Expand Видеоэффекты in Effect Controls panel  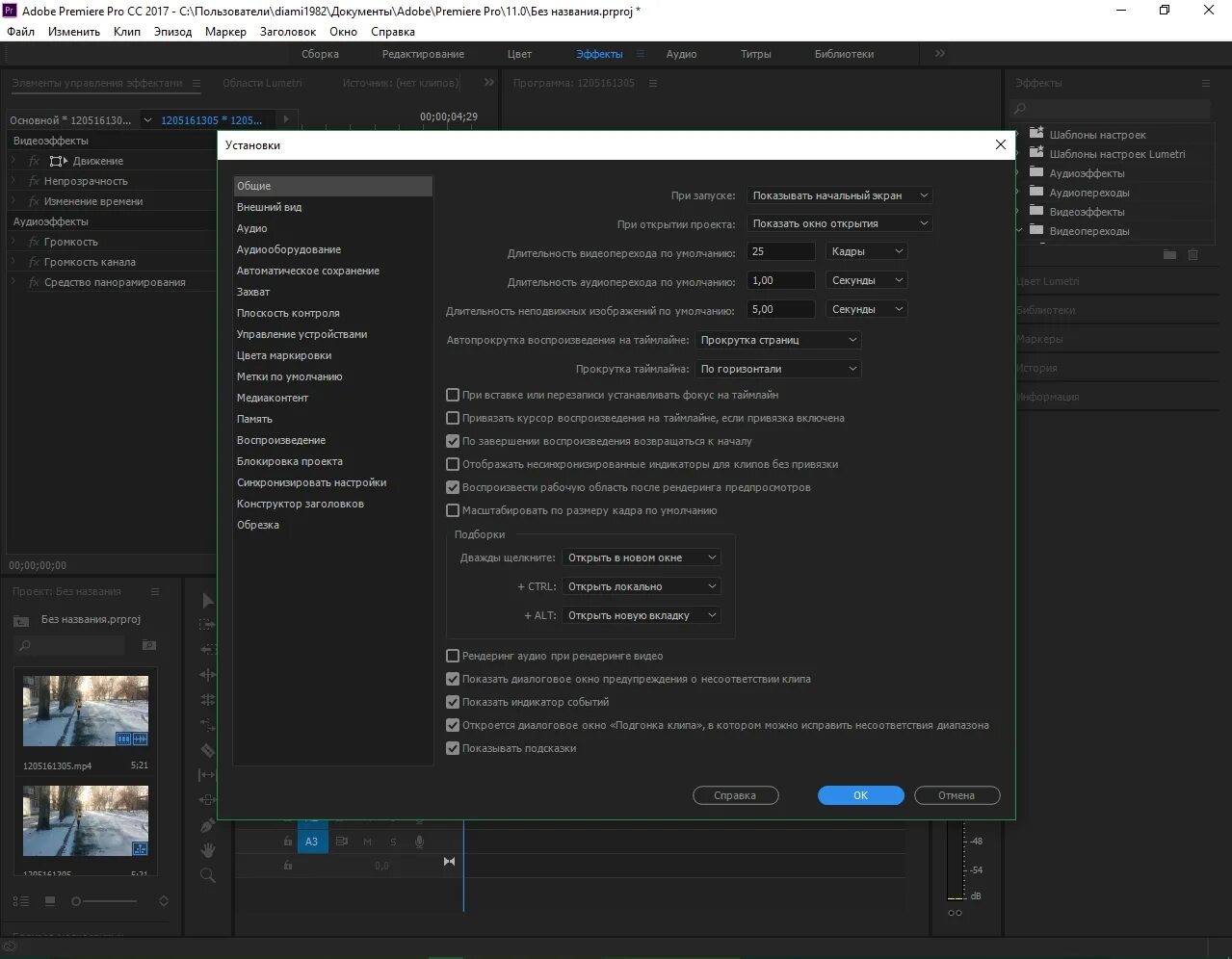(x=51, y=141)
